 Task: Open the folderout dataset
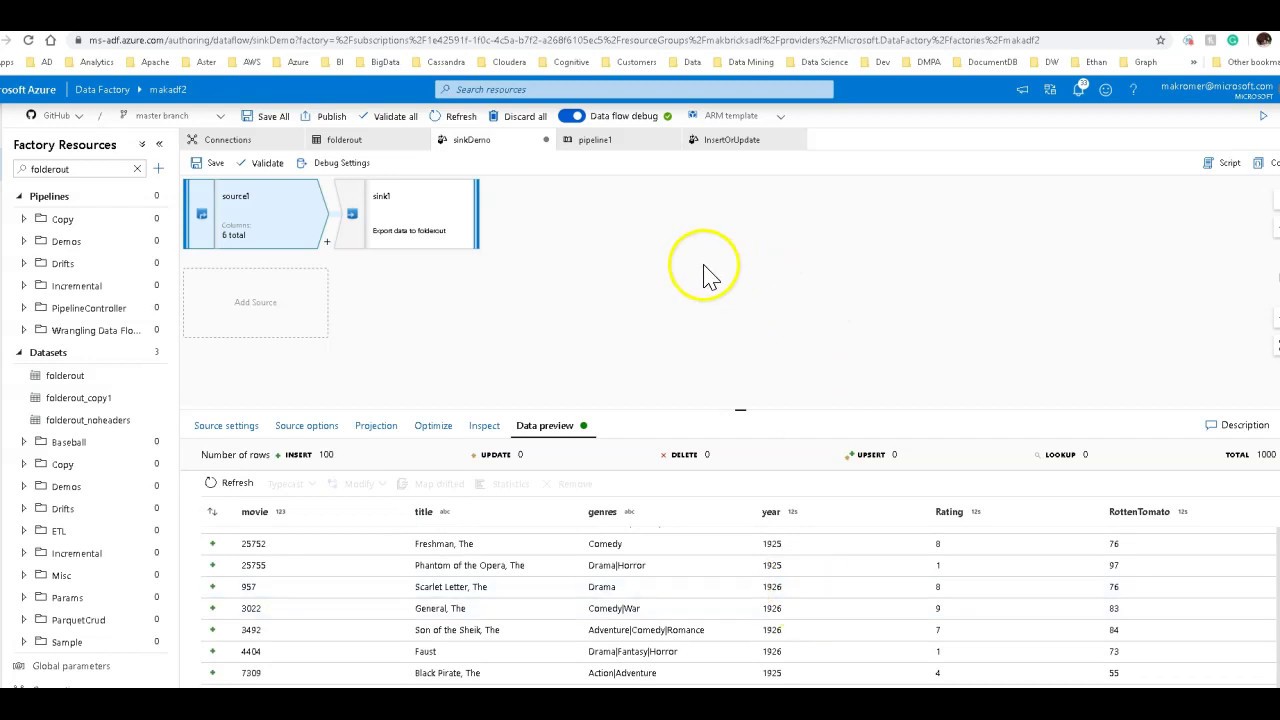[x=65, y=376]
